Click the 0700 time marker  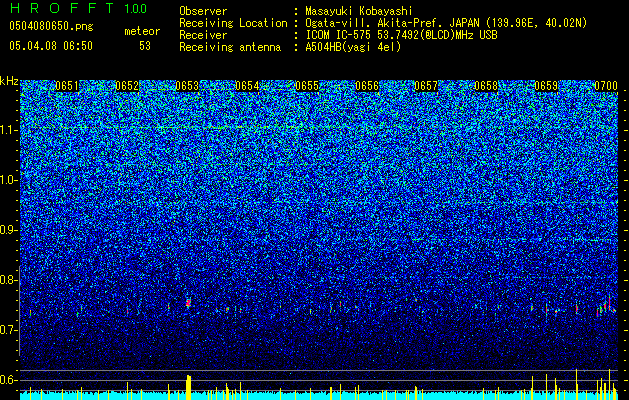coord(606,86)
